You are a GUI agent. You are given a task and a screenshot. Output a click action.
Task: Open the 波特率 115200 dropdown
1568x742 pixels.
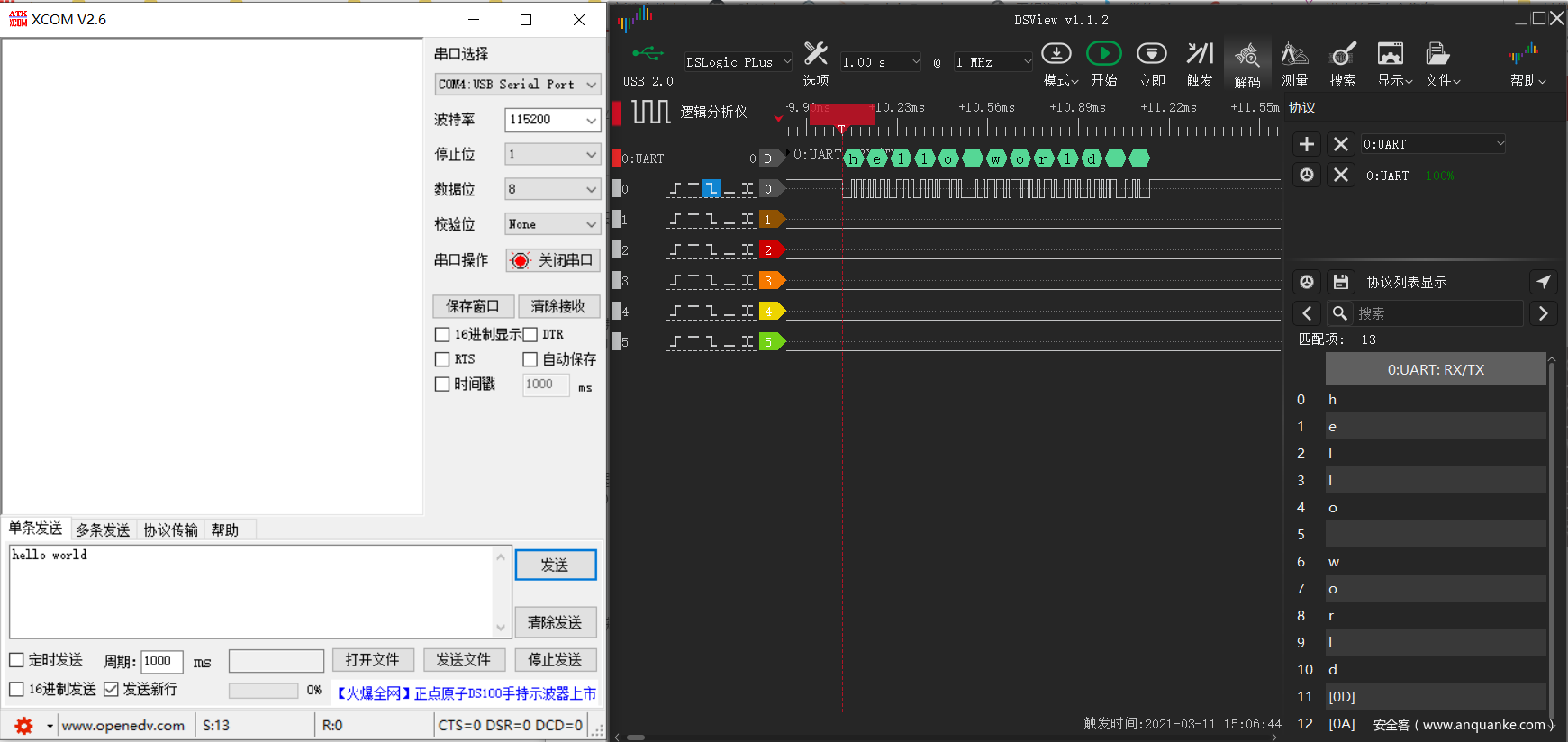pyautogui.click(x=552, y=120)
